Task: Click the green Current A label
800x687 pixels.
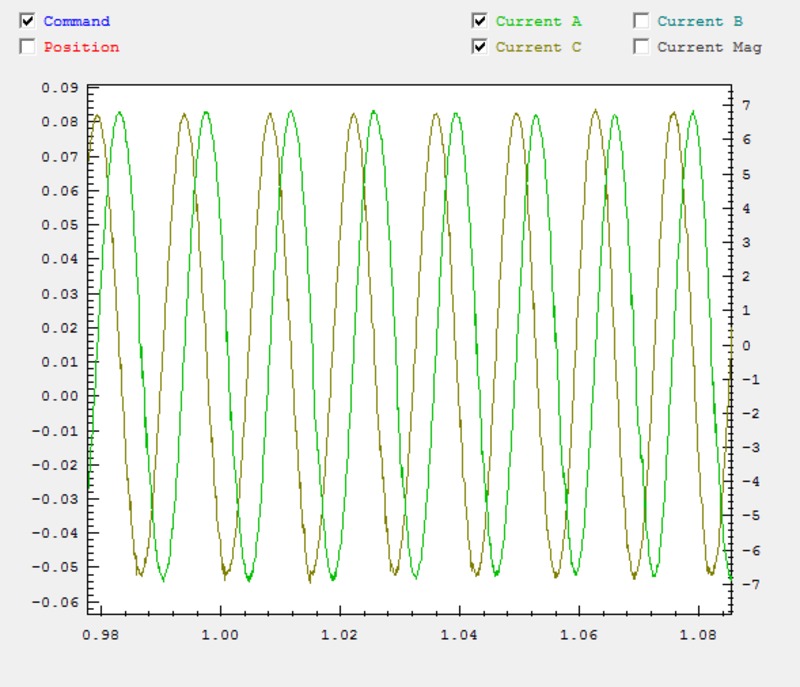Action: 538,21
